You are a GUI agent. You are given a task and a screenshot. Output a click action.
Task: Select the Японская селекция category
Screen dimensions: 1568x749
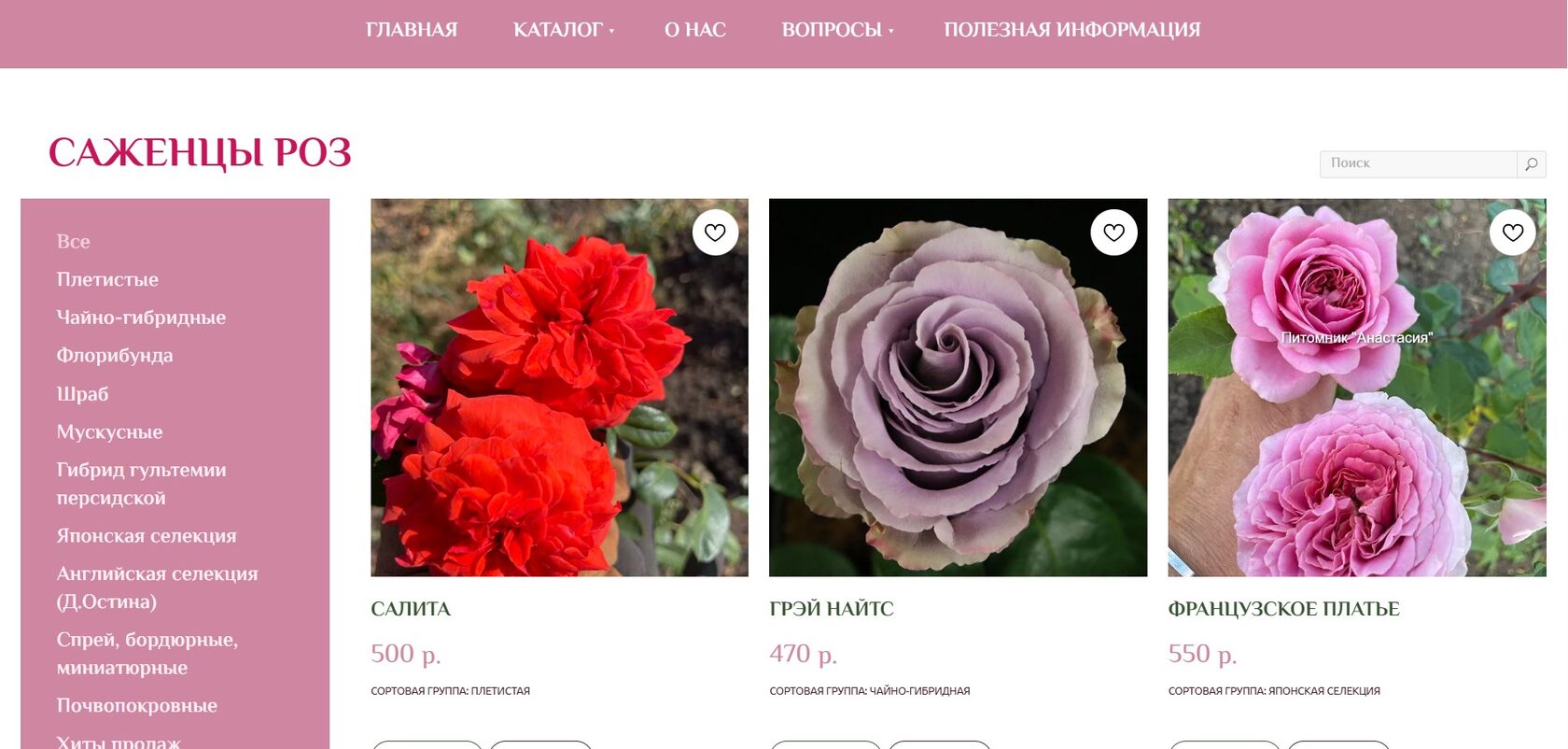pos(147,536)
